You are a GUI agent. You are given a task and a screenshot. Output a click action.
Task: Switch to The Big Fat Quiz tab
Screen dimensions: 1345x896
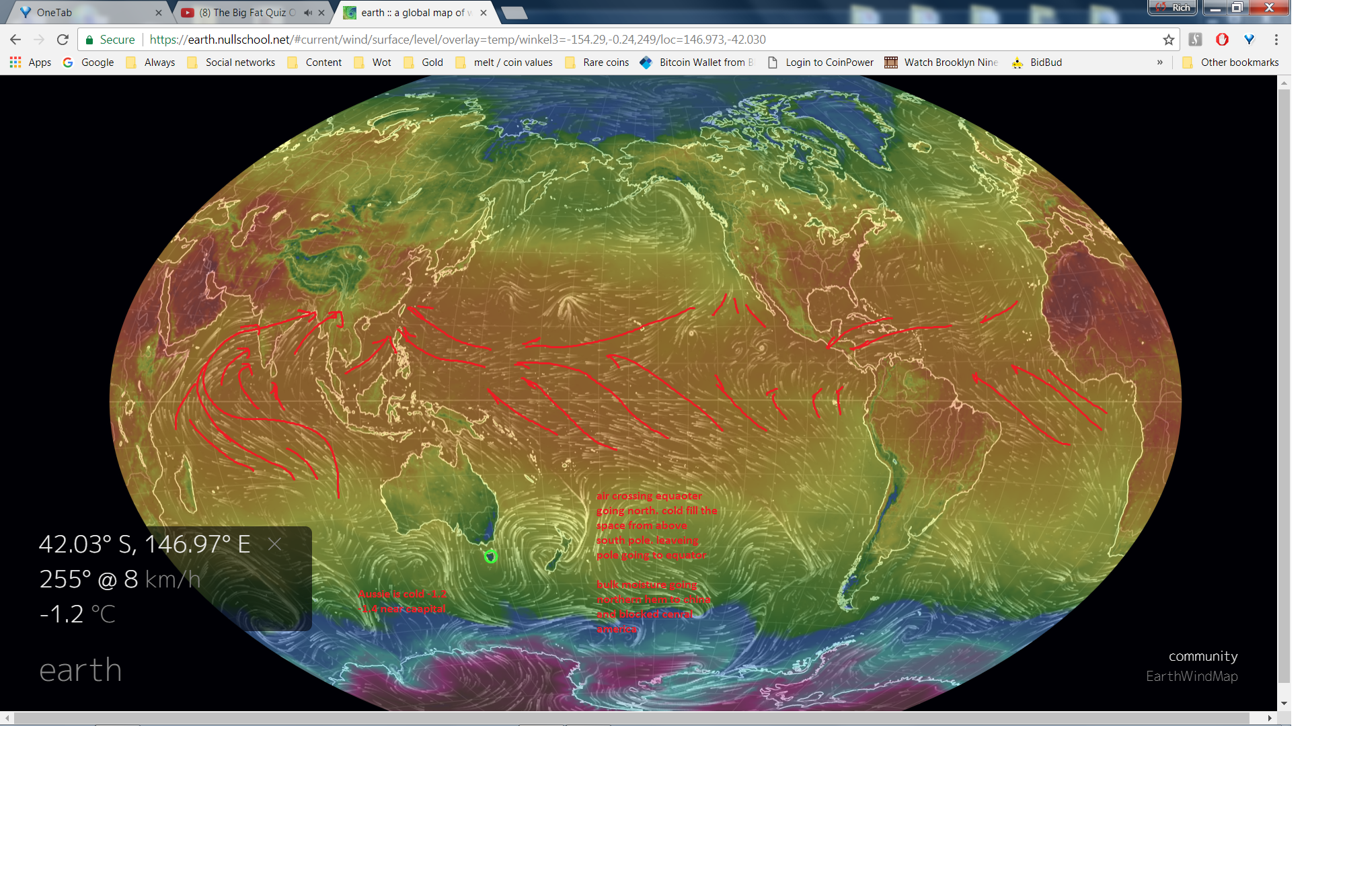click(245, 13)
